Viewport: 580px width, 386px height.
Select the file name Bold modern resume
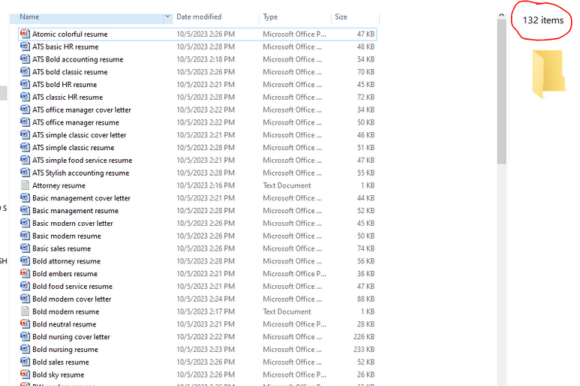pyautogui.click(x=66, y=311)
